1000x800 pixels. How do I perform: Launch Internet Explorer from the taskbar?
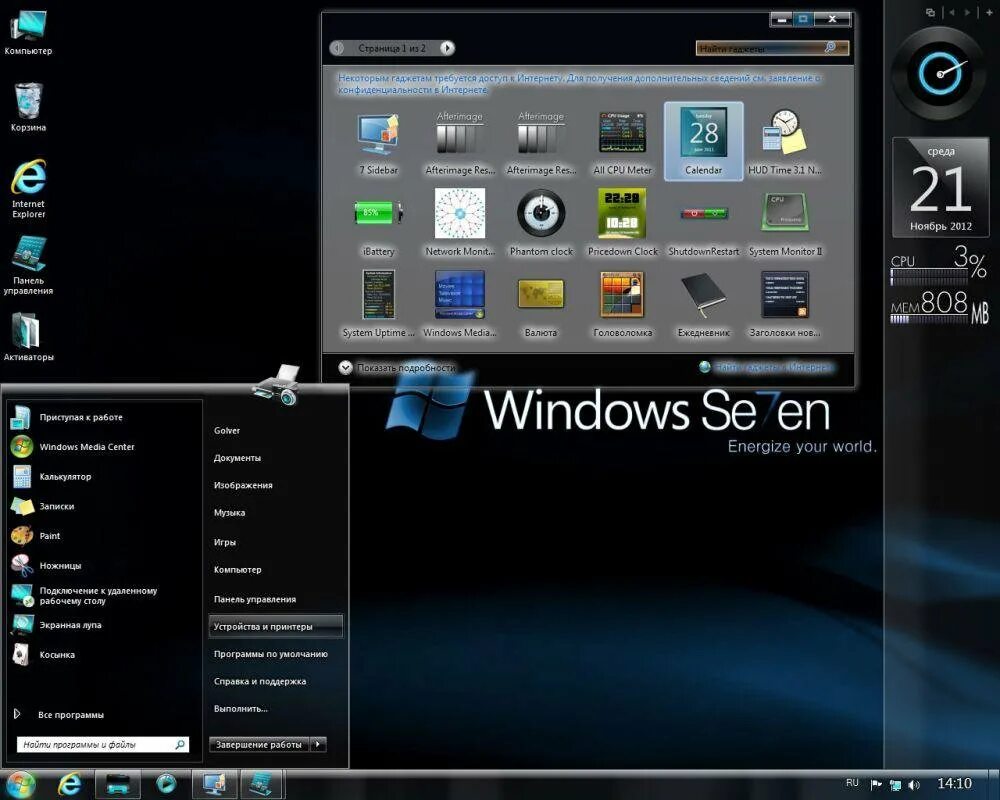coord(69,784)
